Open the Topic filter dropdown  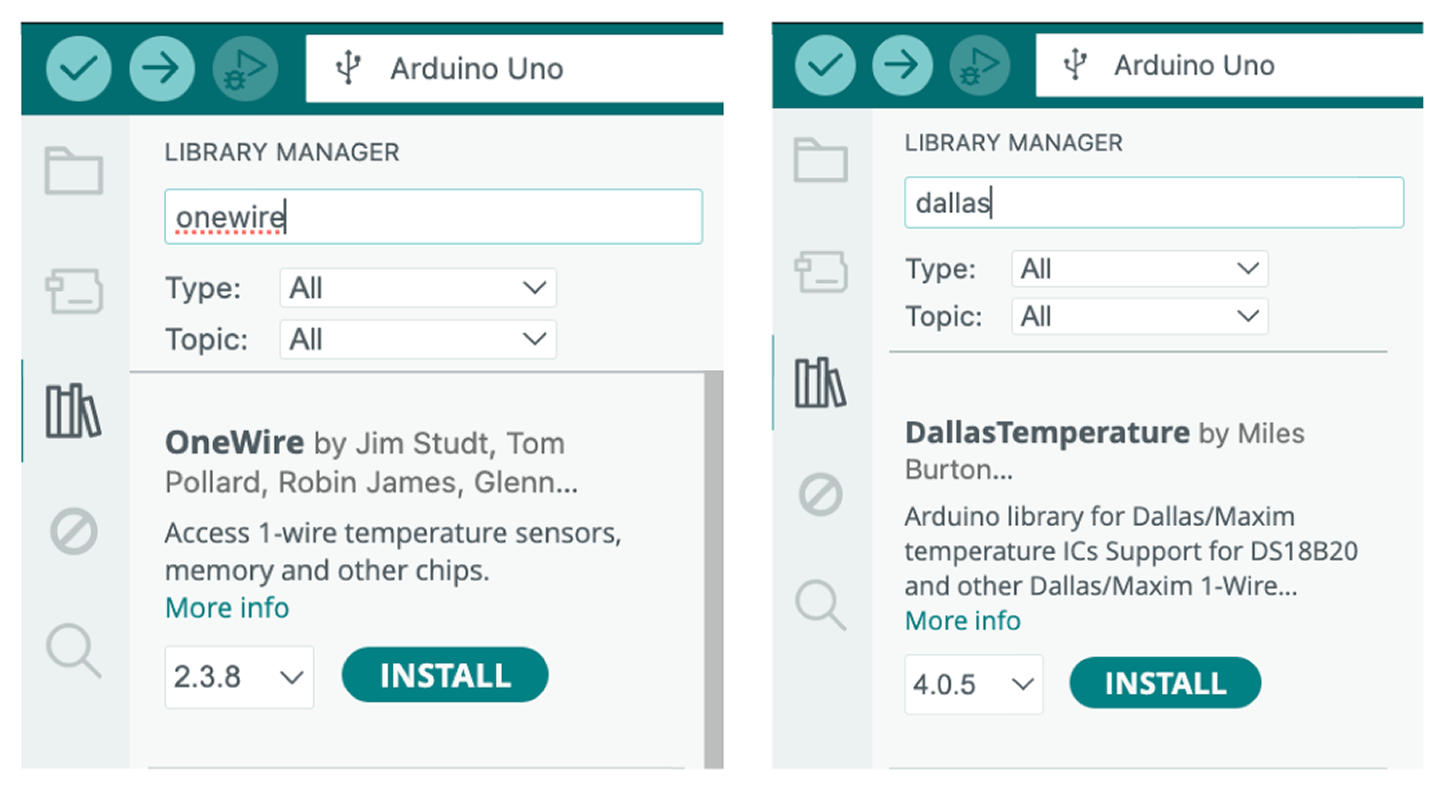point(417,339)
